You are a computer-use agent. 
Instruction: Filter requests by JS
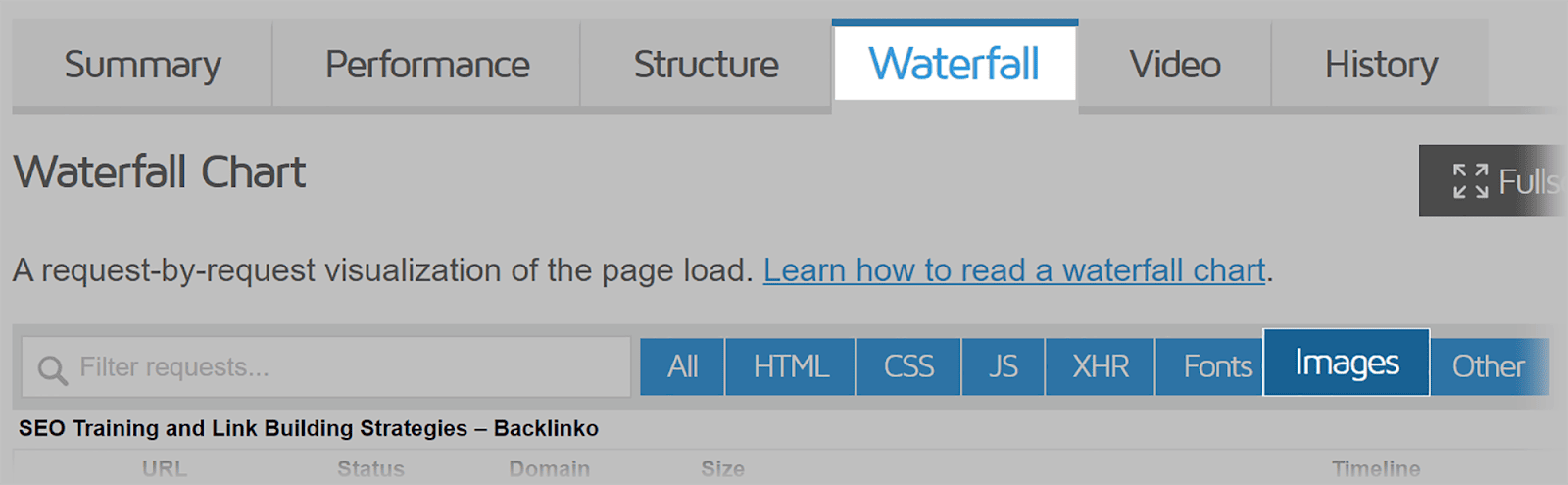pyautogui.click(x=1004, y=367)
